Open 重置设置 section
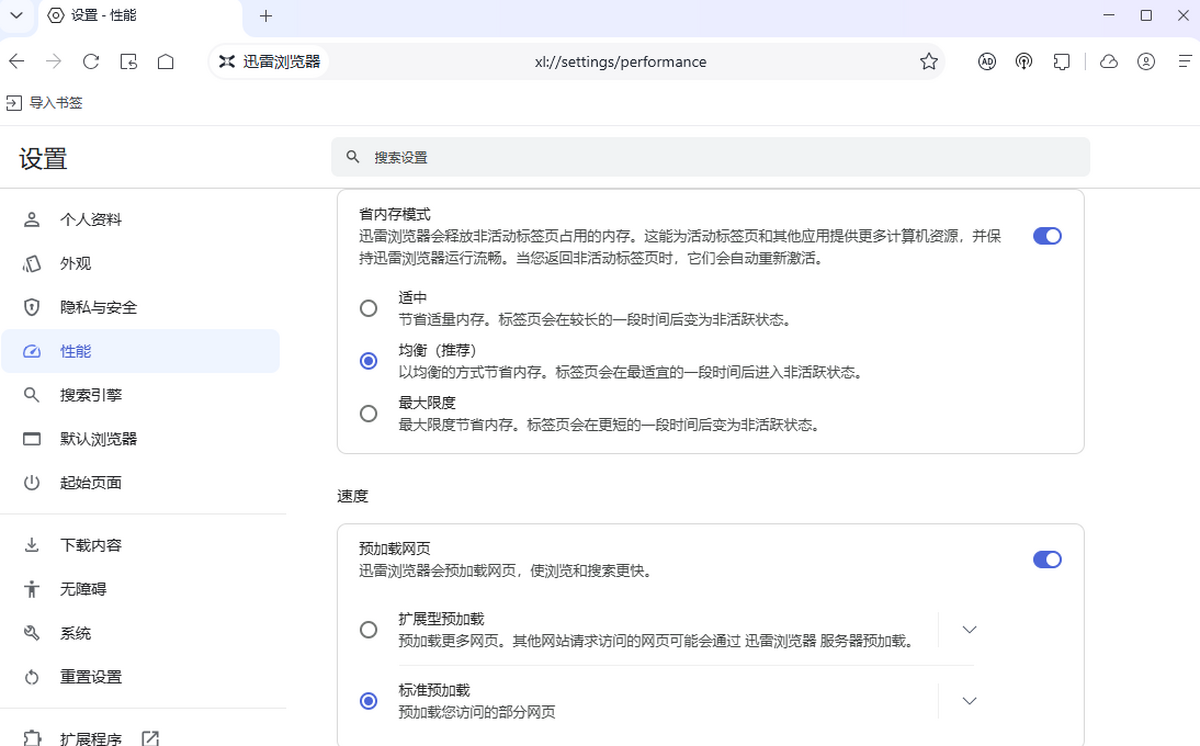1200x746 pixels. [140, 677]
